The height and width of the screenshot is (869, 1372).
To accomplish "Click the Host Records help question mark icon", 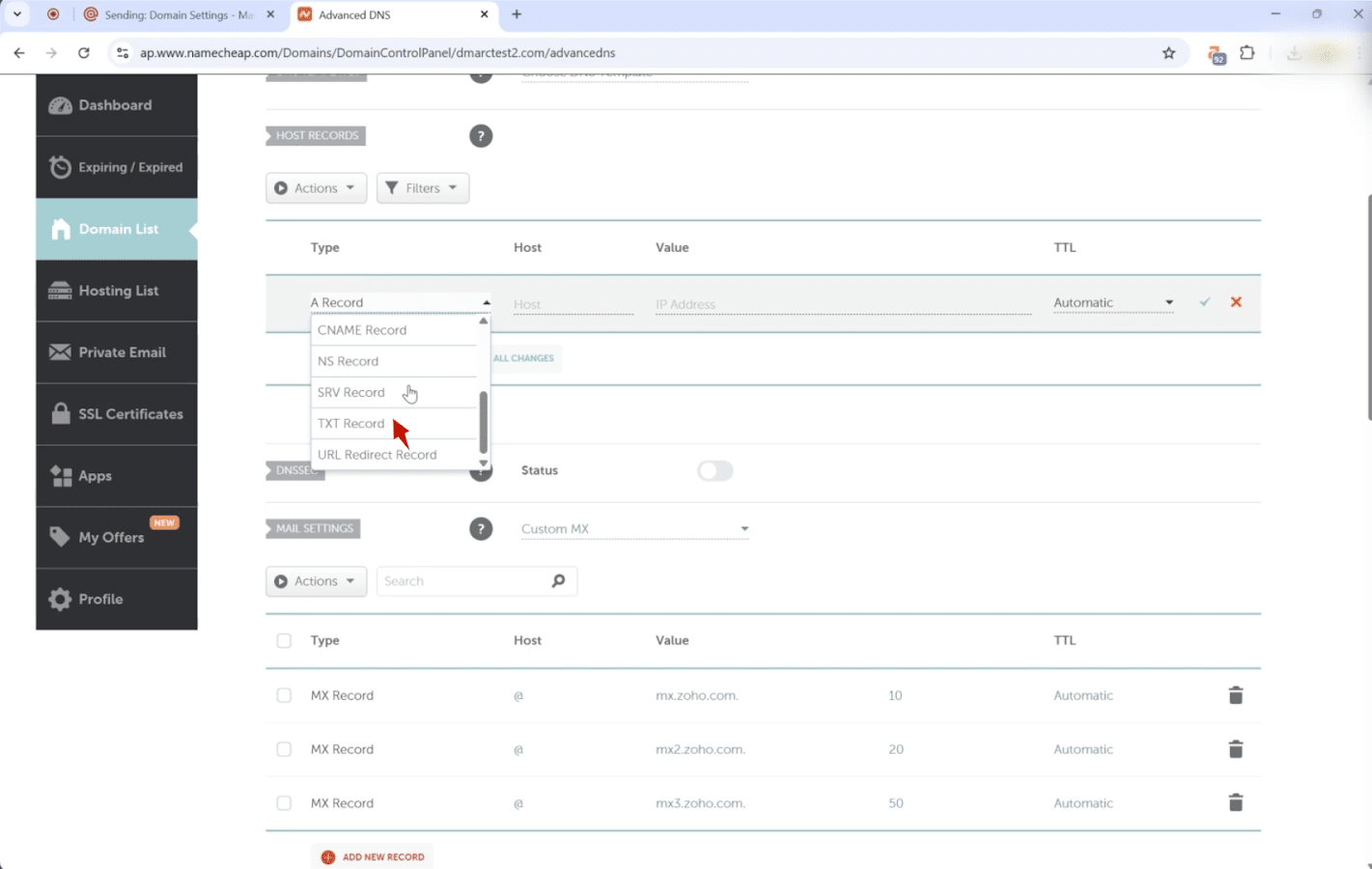I will tap(481, 136).
